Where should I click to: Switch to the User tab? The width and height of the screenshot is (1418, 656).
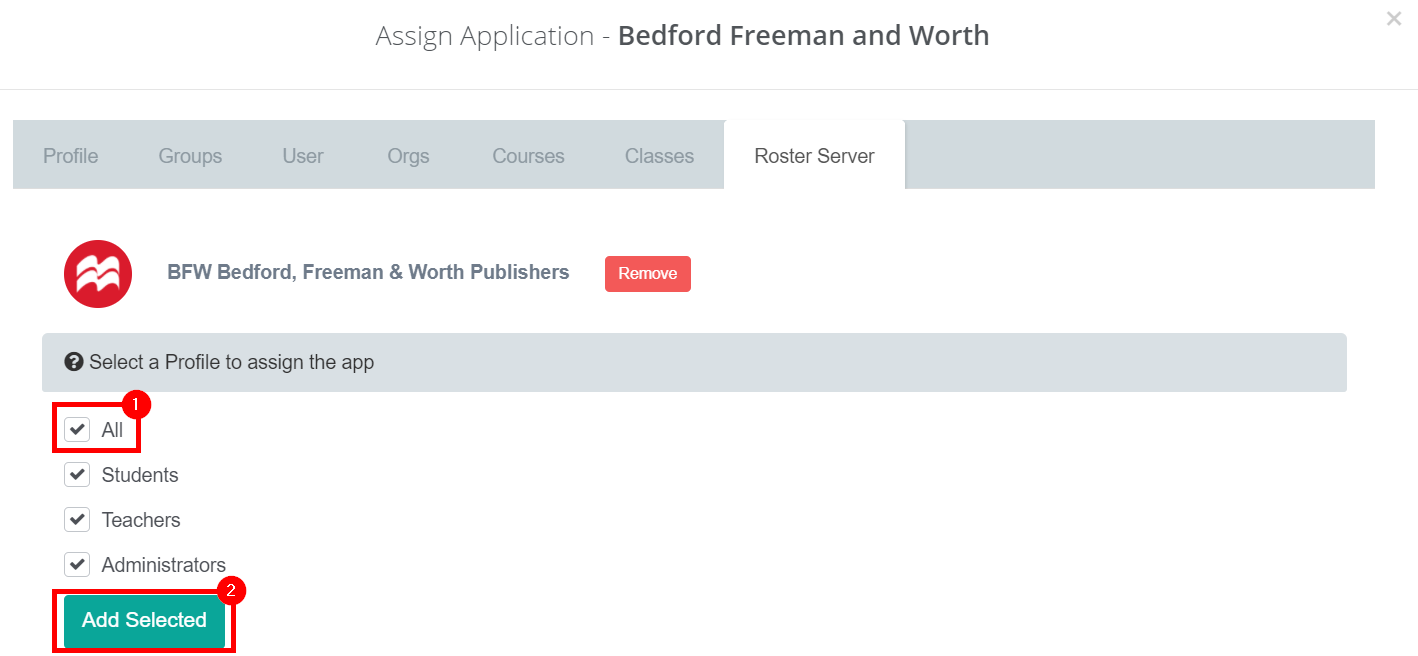(303, 155)
